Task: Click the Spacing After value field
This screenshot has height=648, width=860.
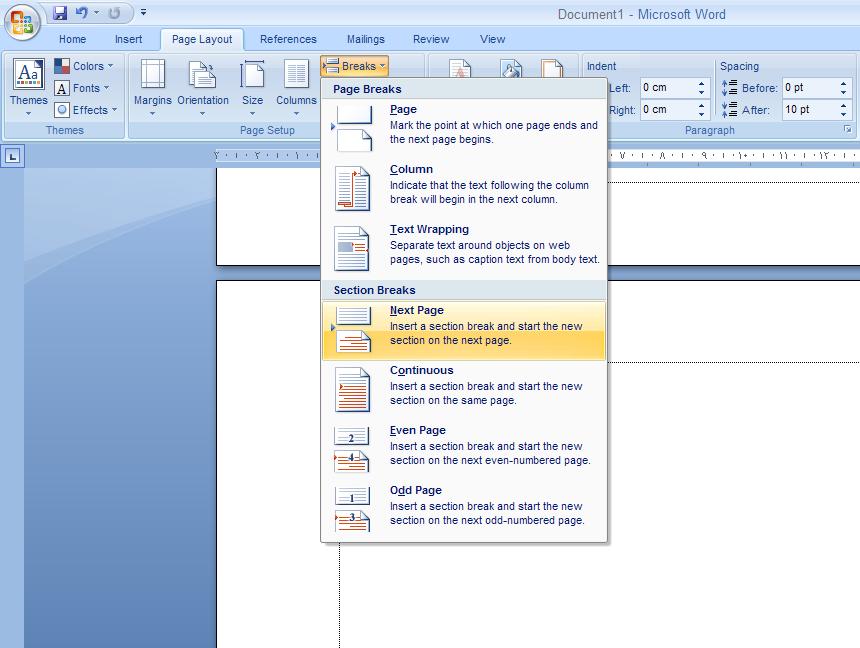Action: (x=810, y=109)
